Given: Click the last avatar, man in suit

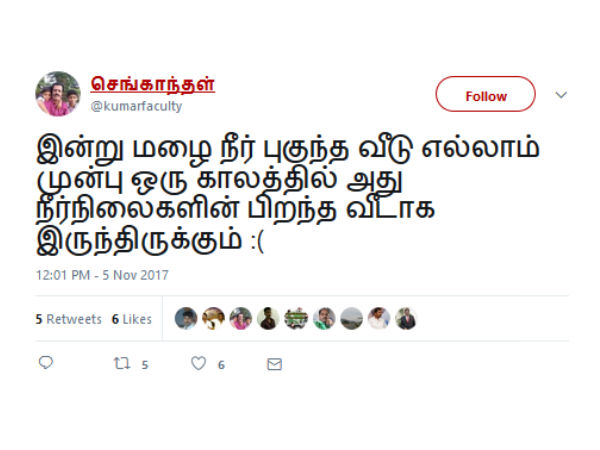Looking at the screenshot, I should (x=406, y=318).
